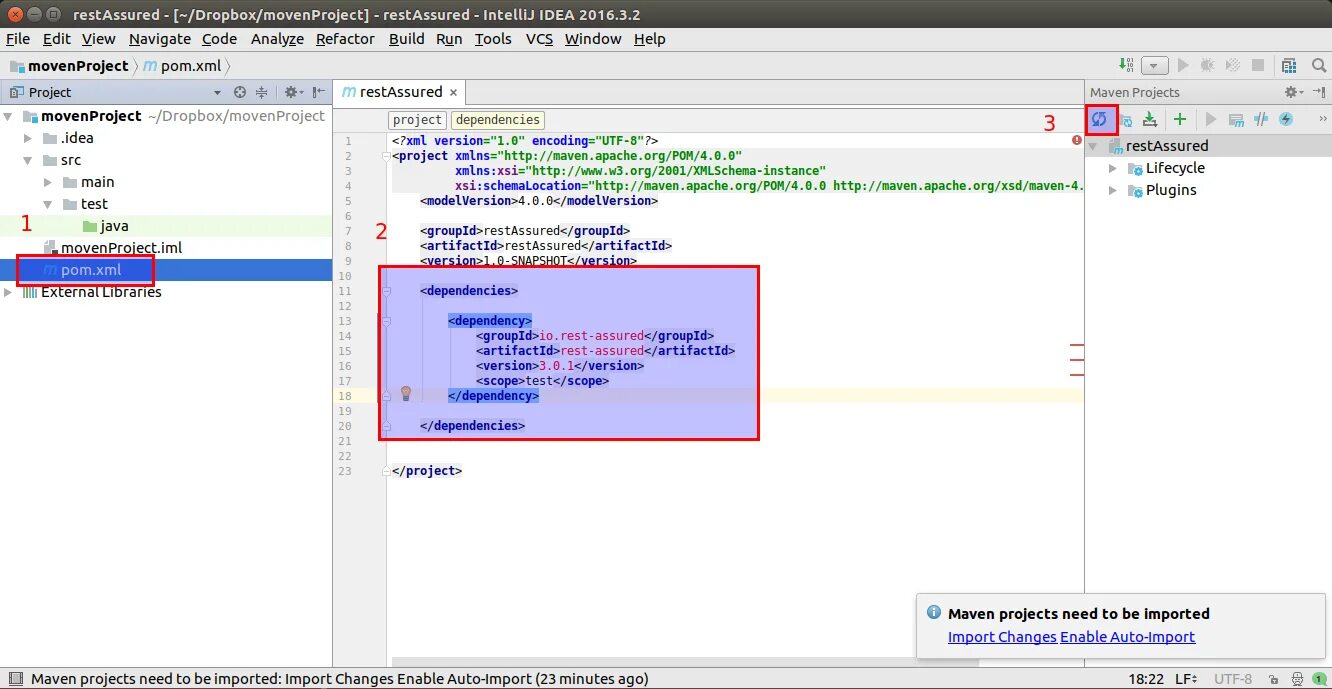The image size is (1332, 689).
Task: Select movenProject.iml file
Action: [x=112, y=248]
